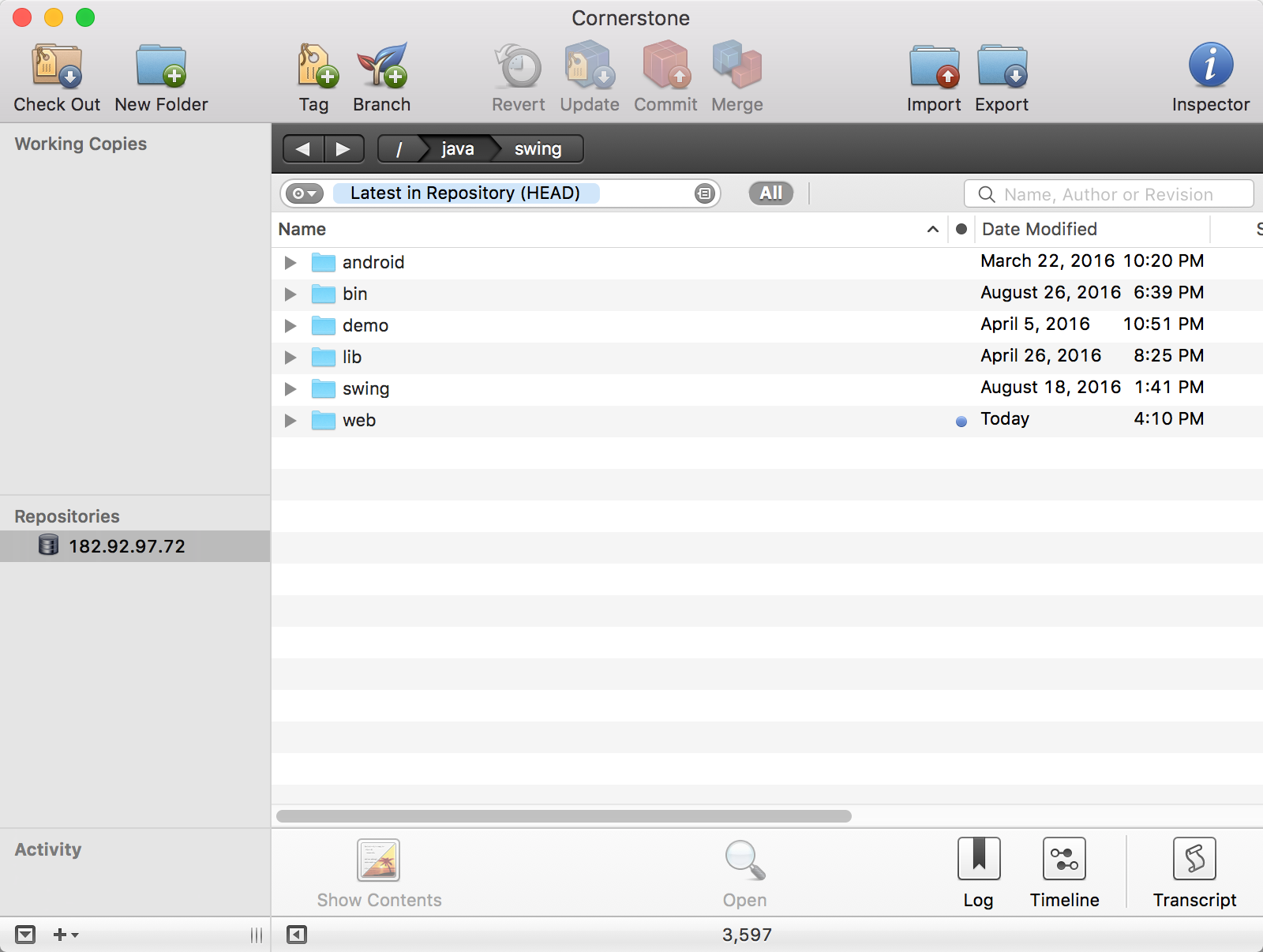Expand the swing folder
The height and width of the screenshot is (952, 1263).
coord(290,388)
